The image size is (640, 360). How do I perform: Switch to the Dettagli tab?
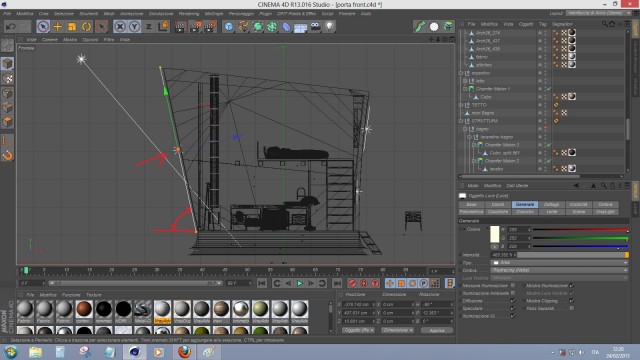[551, 204]
